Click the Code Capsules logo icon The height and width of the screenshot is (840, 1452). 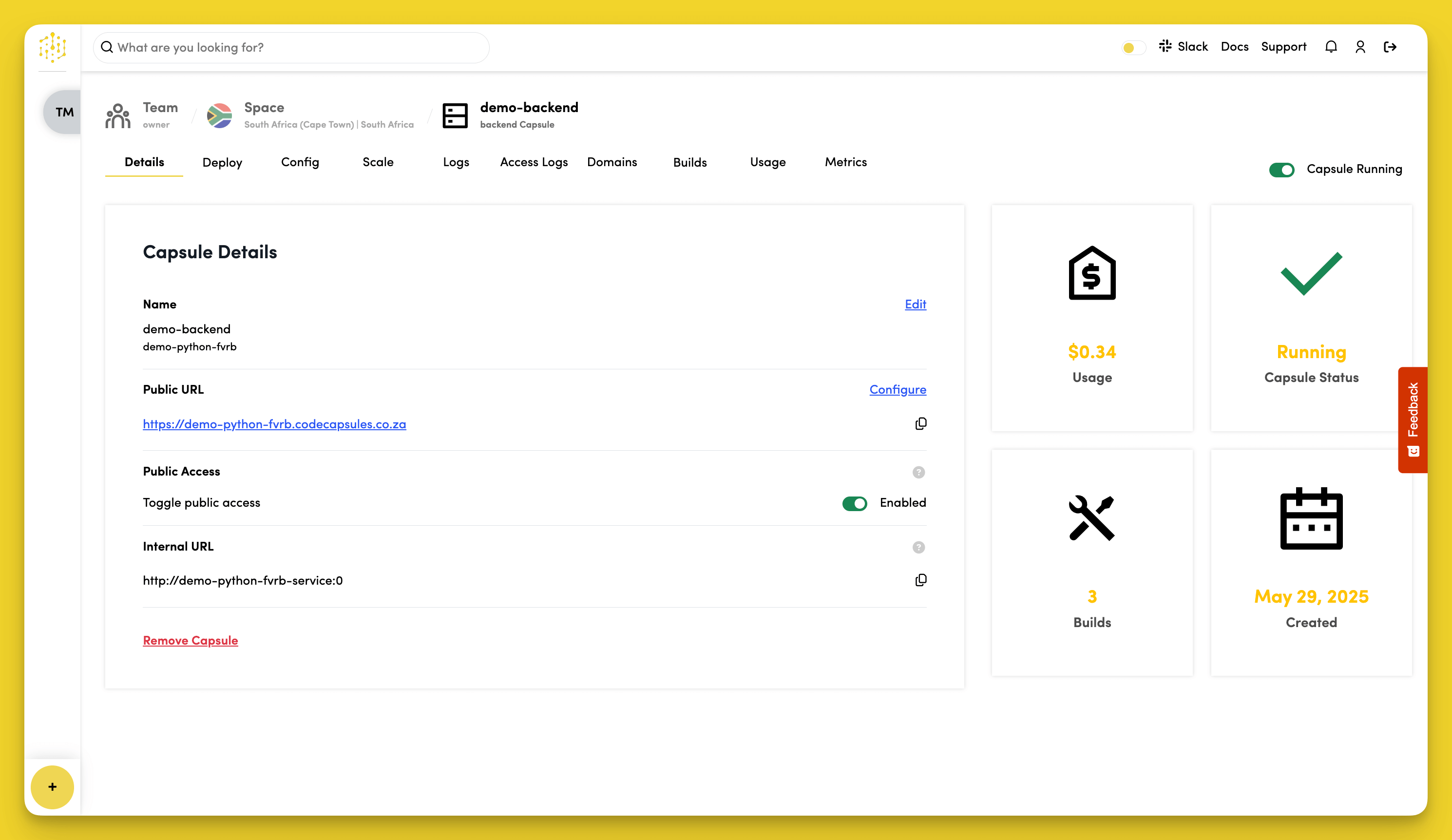coord(53,47)
